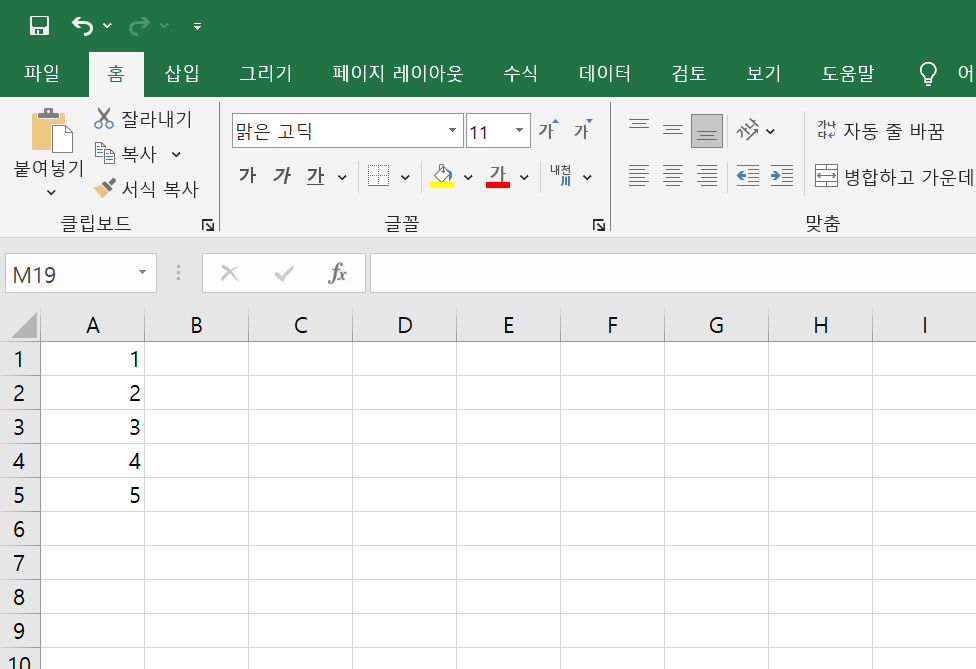
Task: Align text right
Action: [707, 176]
